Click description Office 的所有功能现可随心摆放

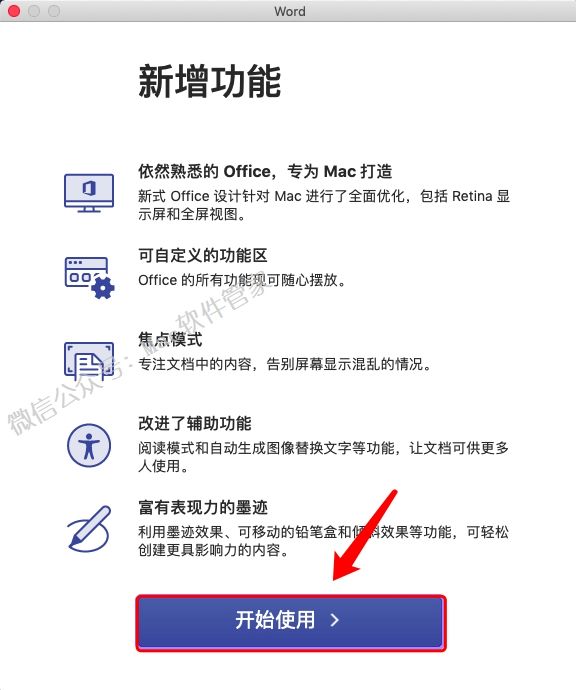[242, 280]
